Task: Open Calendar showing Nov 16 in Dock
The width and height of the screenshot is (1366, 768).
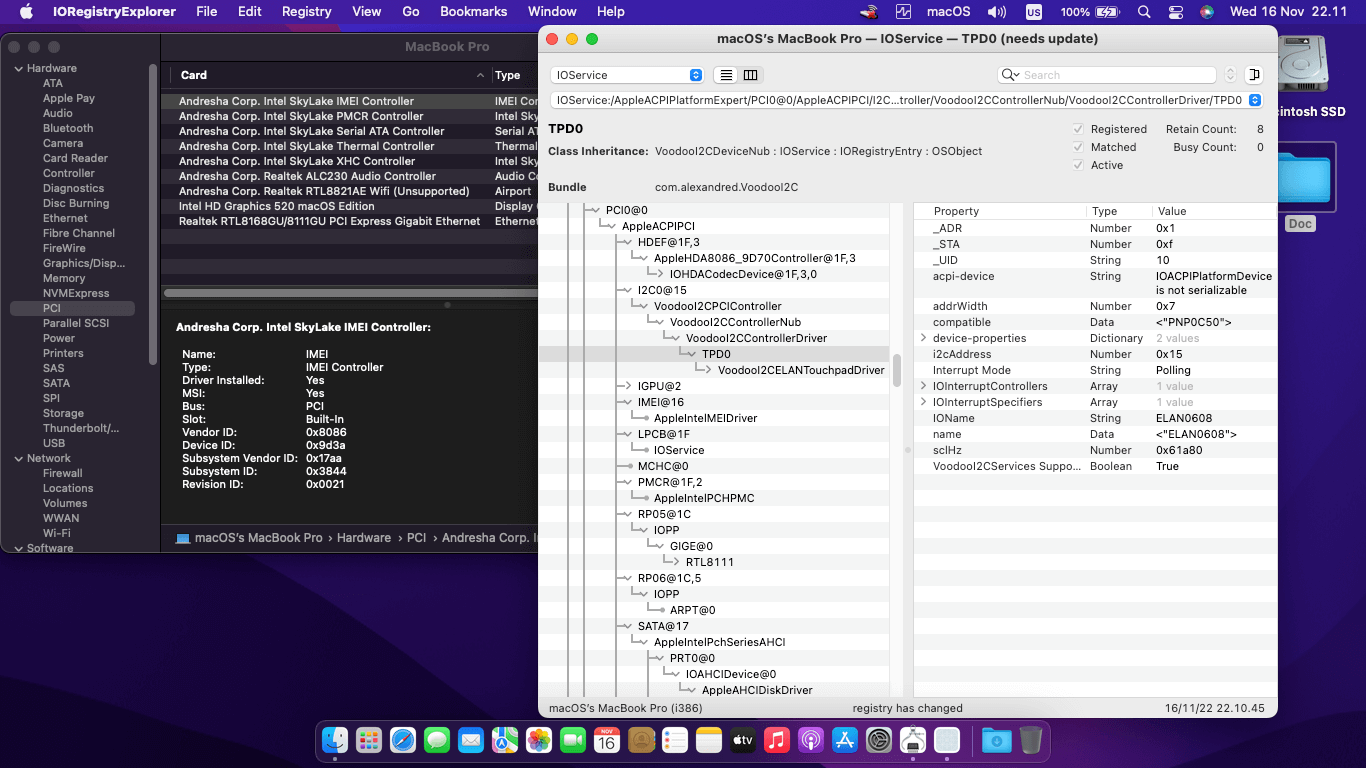Action: tap(607, 740)
